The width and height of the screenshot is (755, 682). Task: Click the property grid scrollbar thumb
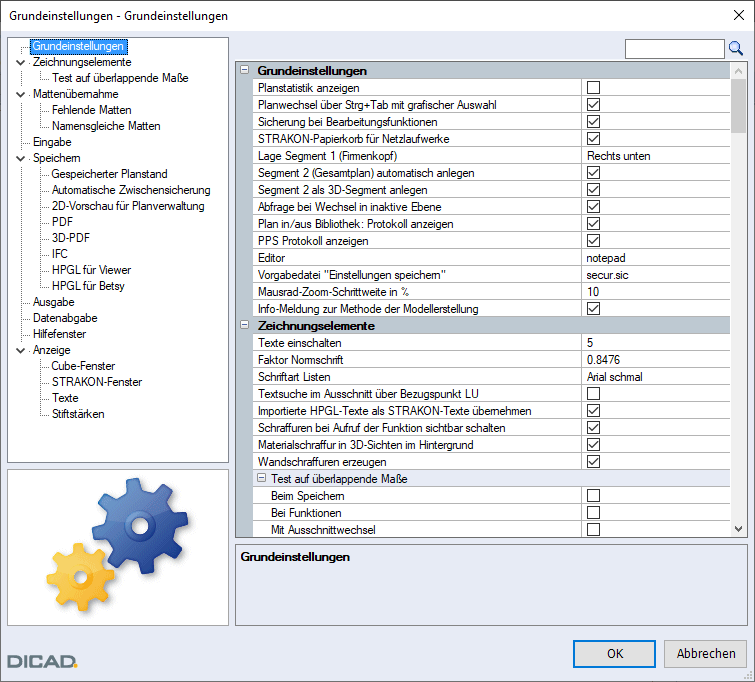tap(738, 106)
